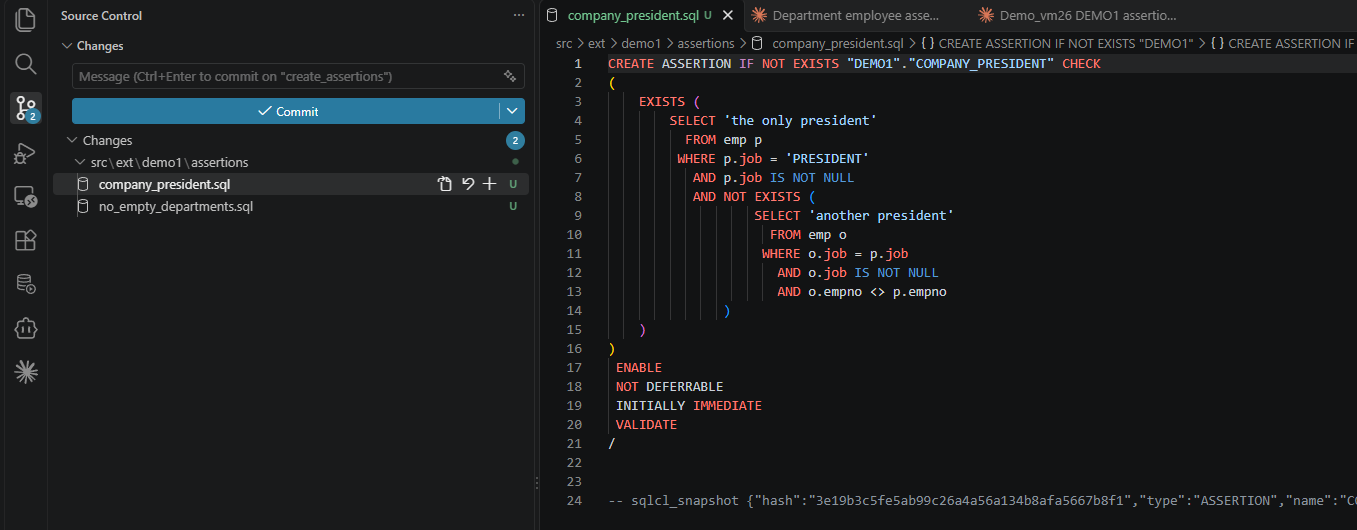
Task: Open file icon for company_president.sql
Action: coord(445,184)
